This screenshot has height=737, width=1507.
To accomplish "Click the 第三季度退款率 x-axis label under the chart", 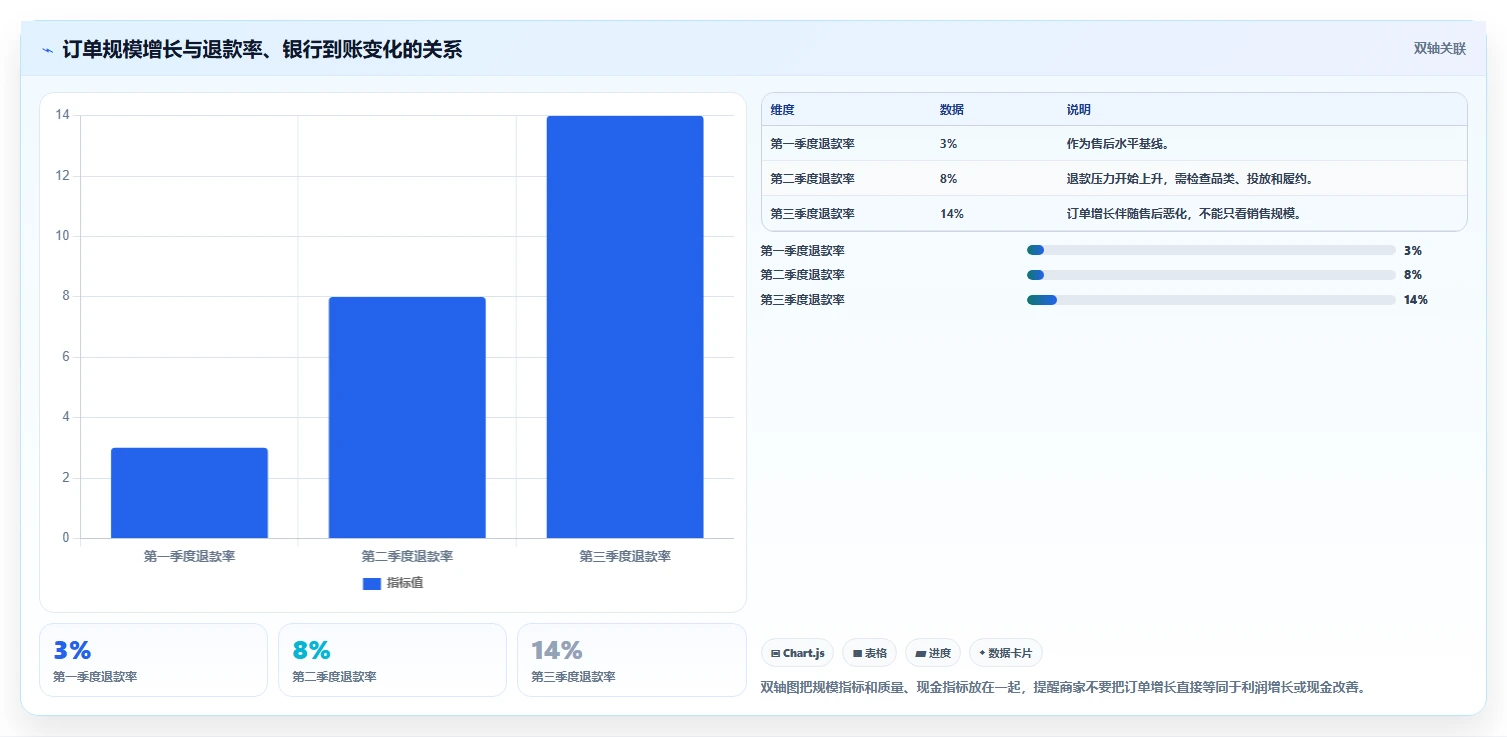I will pyautogui.click(x=625, y=556).
